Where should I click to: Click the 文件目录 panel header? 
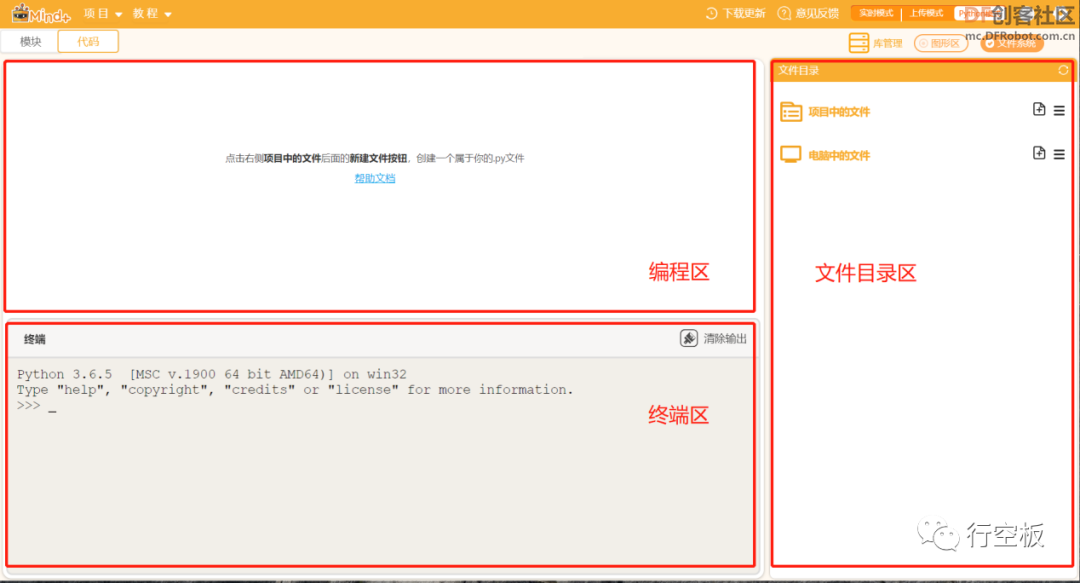coord(922,70)
